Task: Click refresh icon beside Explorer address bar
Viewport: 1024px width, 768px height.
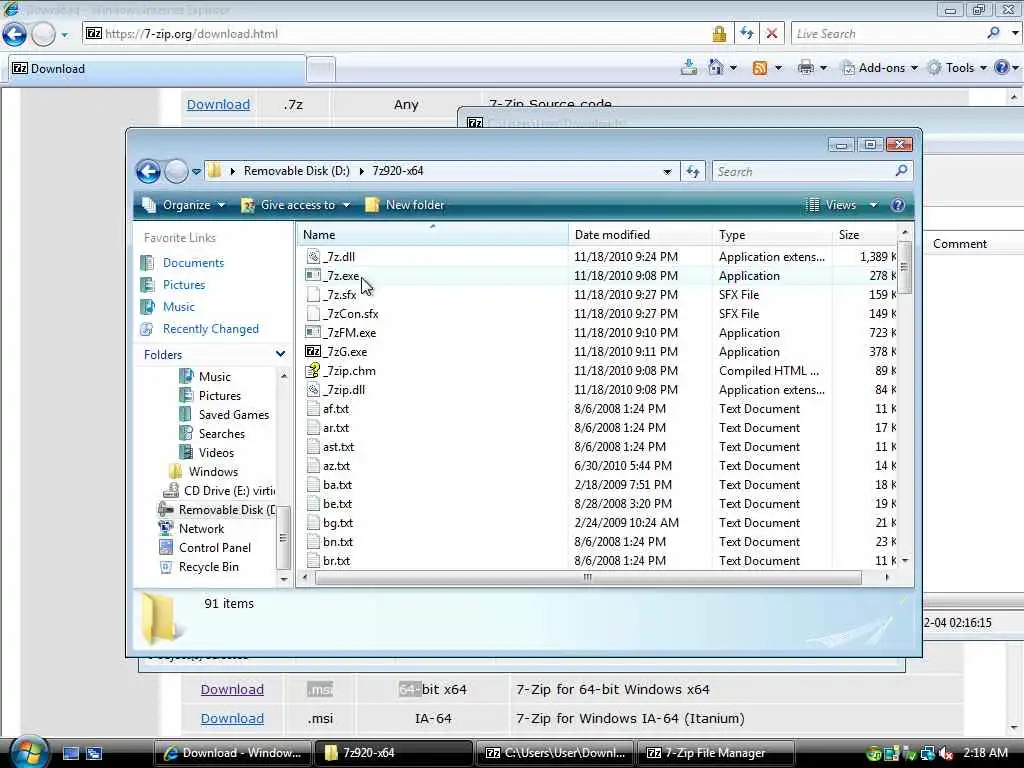Action: 693,172
